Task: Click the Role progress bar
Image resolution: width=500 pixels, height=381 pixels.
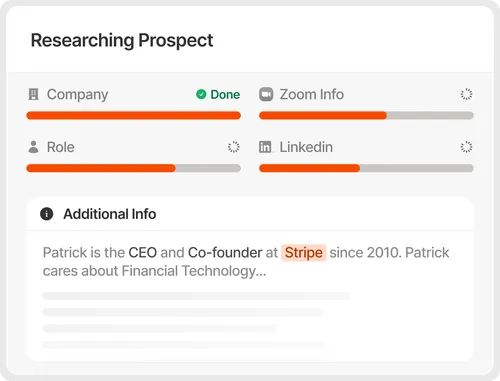Action: pos(133,168)
